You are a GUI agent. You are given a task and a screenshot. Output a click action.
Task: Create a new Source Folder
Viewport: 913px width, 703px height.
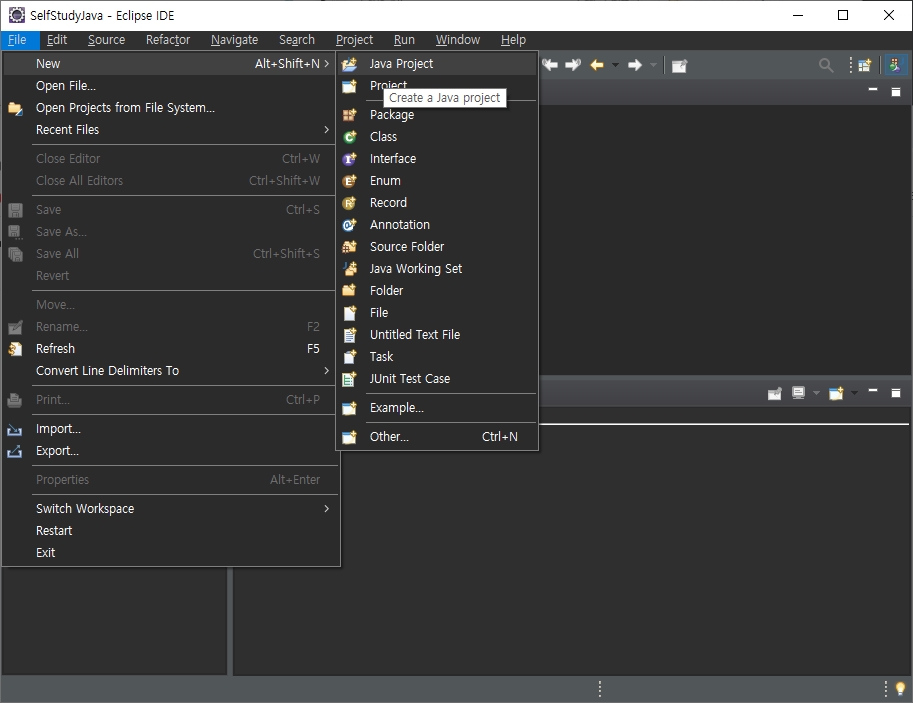pyautogui.click(x=437, y=247)
